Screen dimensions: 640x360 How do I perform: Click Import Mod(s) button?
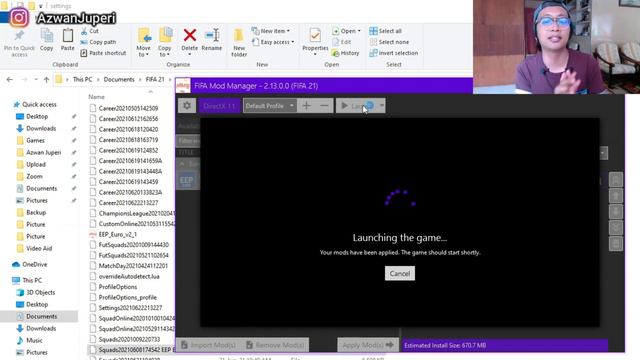coord(208,345)
